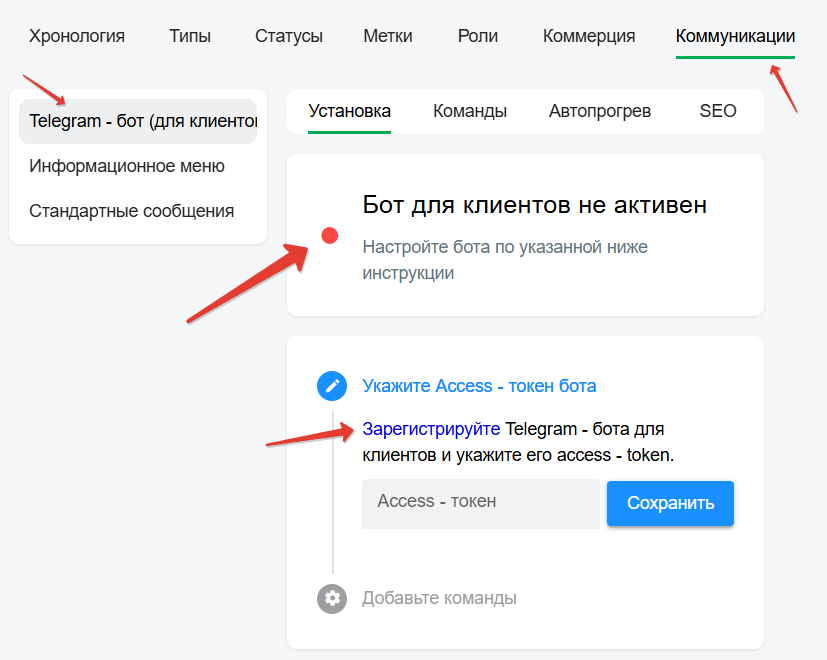Follow the Зарегистрируйте link
The image size is (827, 660).
431,429
